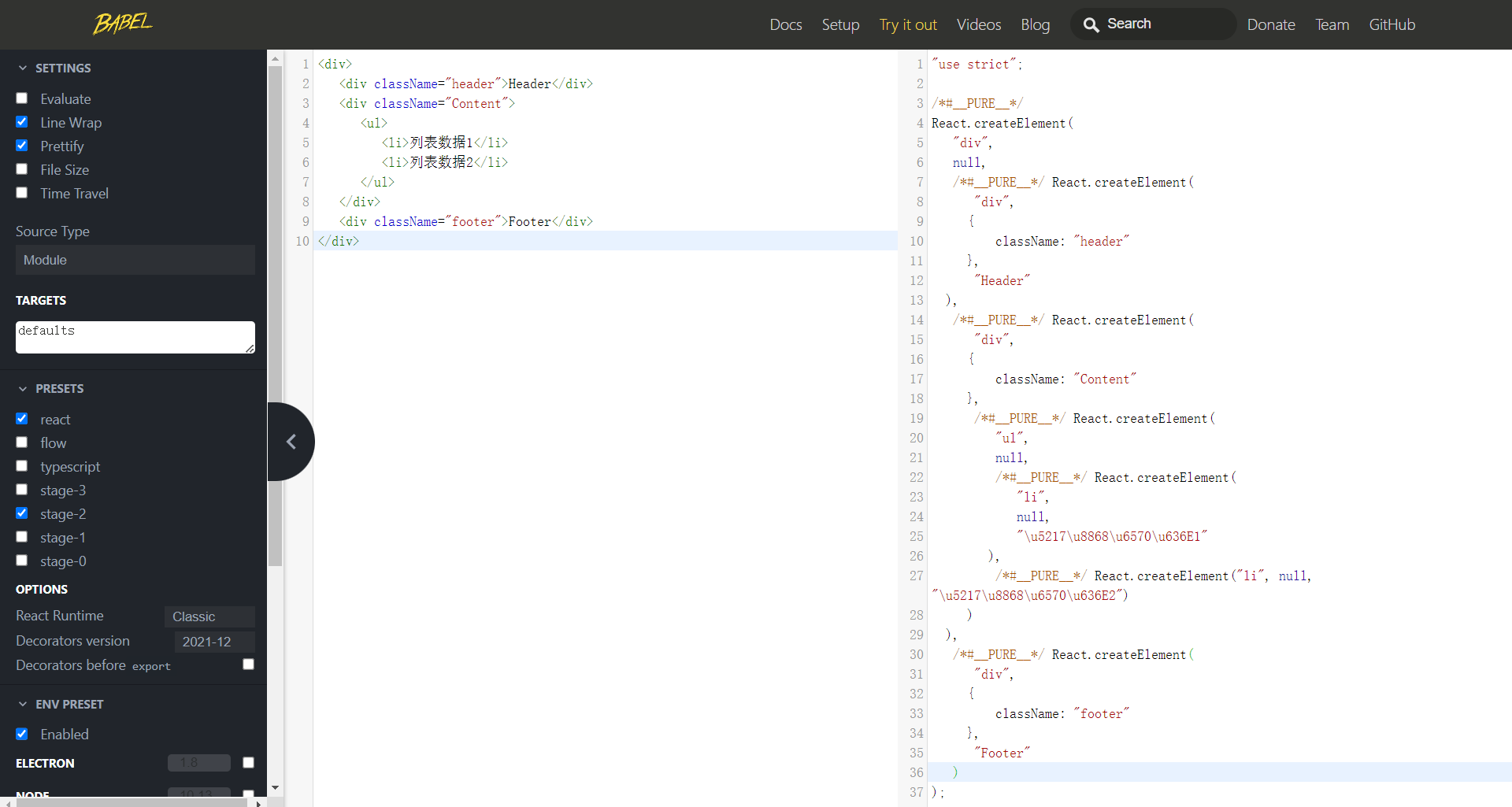
Task: Uncheck the Prettify option
Action: pyautogui.click(x=22, y=146)
